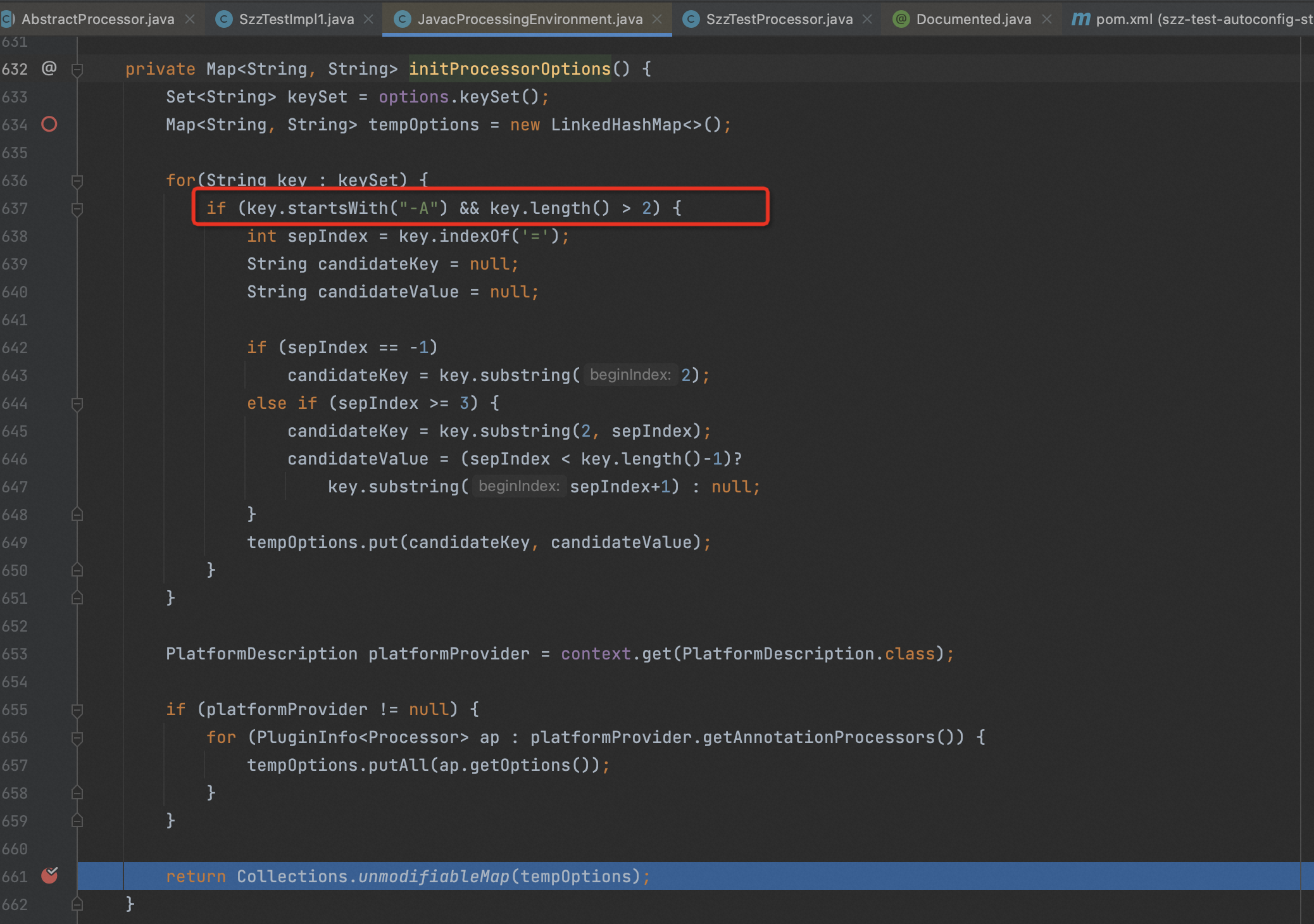Collapse the else-if fold at line 644

(77, 404)
